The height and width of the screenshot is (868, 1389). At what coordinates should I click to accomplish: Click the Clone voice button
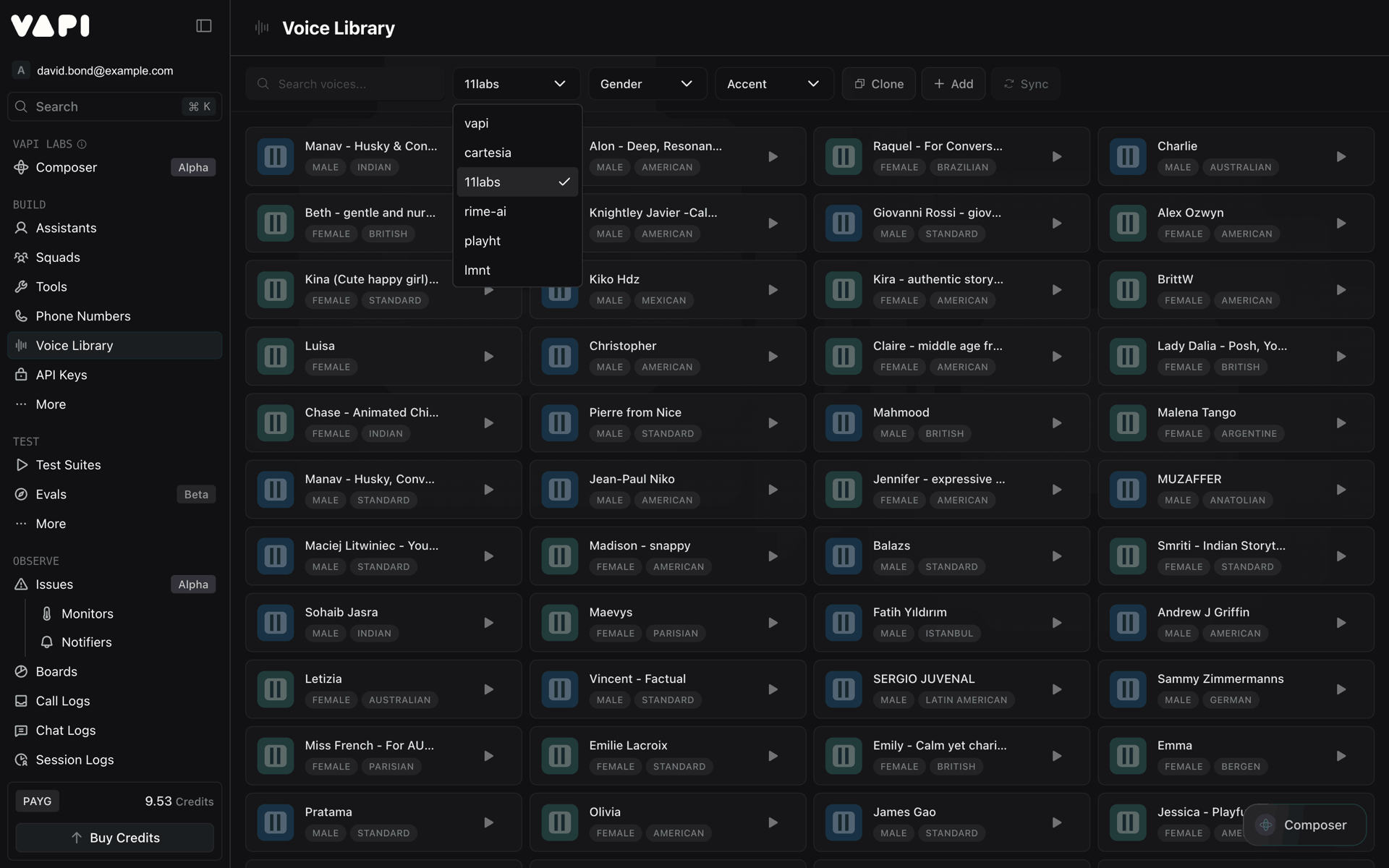coord(879,84)
